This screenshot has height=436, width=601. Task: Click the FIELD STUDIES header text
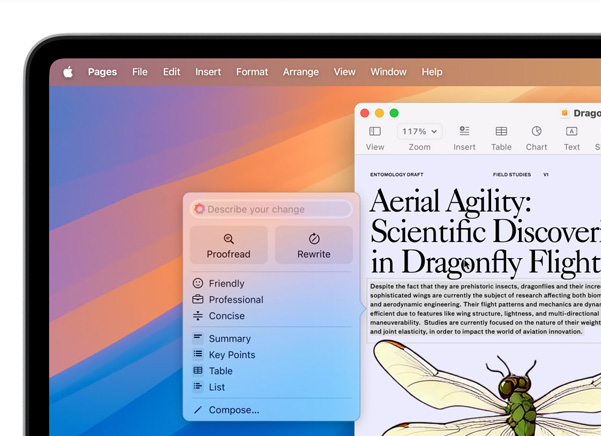point(512,174)
